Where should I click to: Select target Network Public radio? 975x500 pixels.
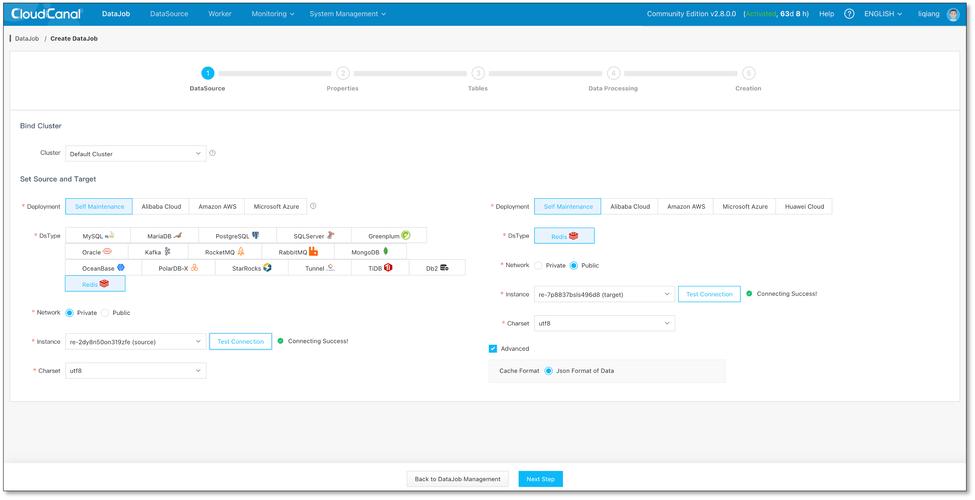click(573, 266)
